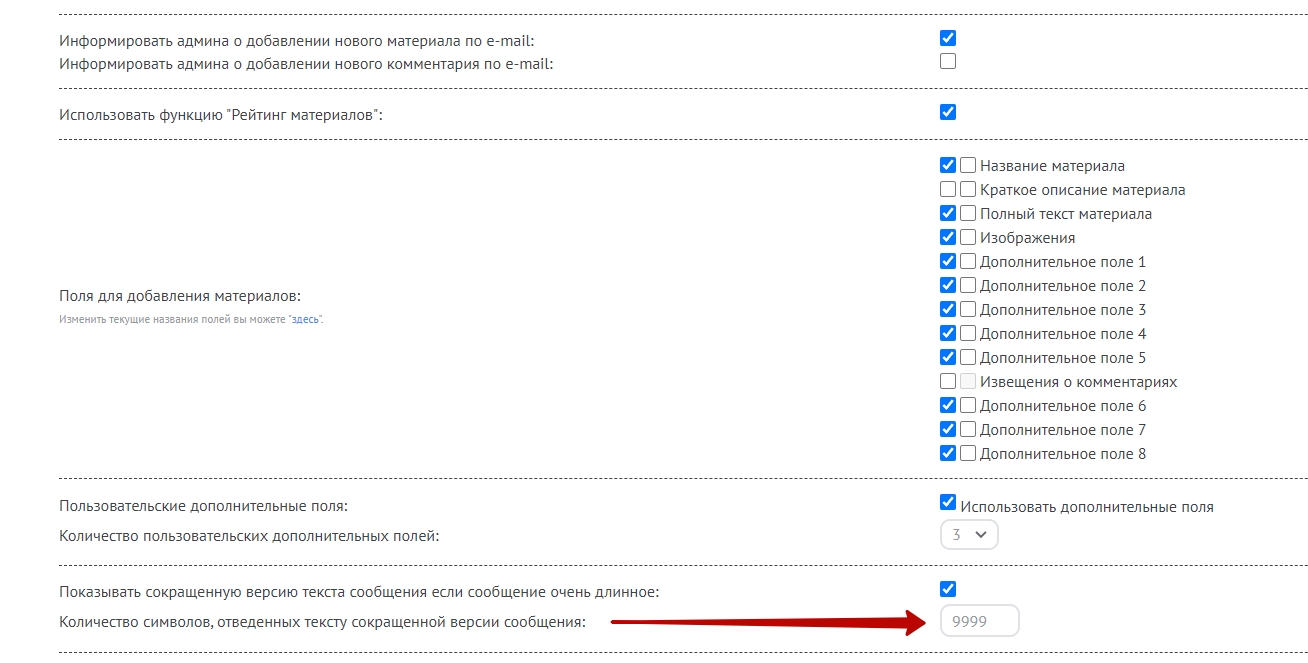Tick right checkbox beside "Название материала"

pos(968,166)
